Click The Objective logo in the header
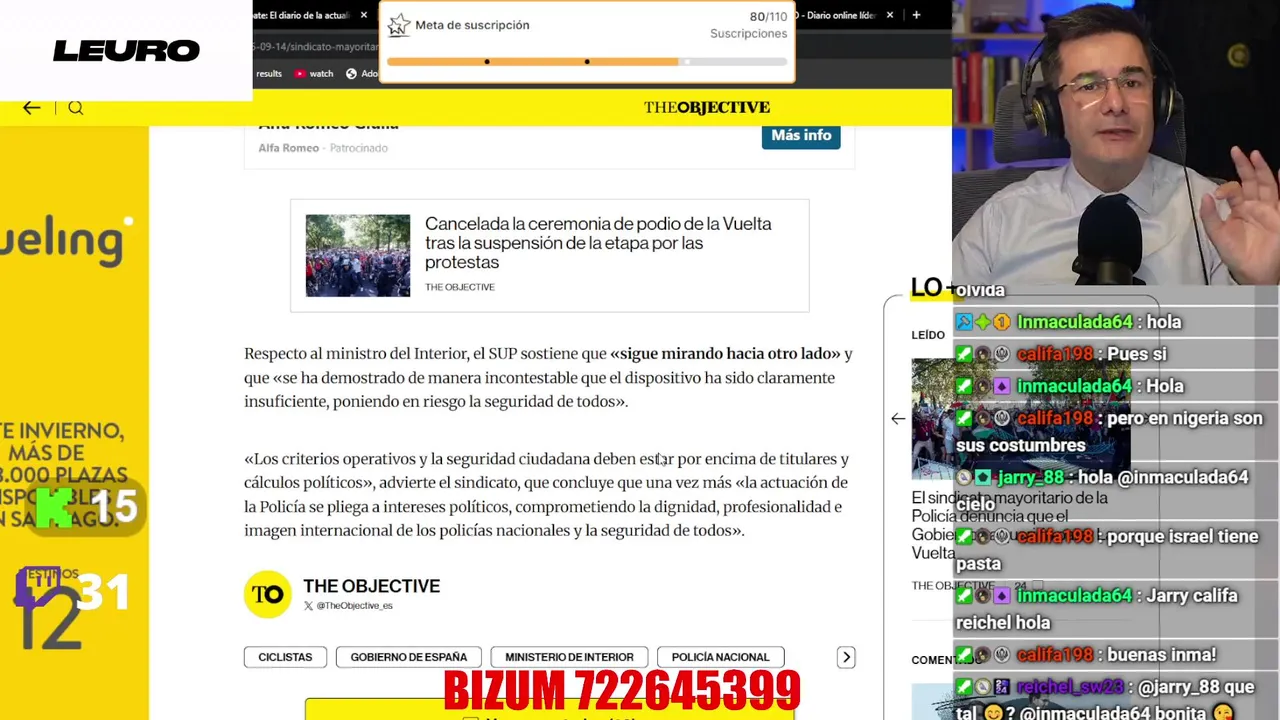The width and height of the screenshot is (1280, 720). (707, 107)
